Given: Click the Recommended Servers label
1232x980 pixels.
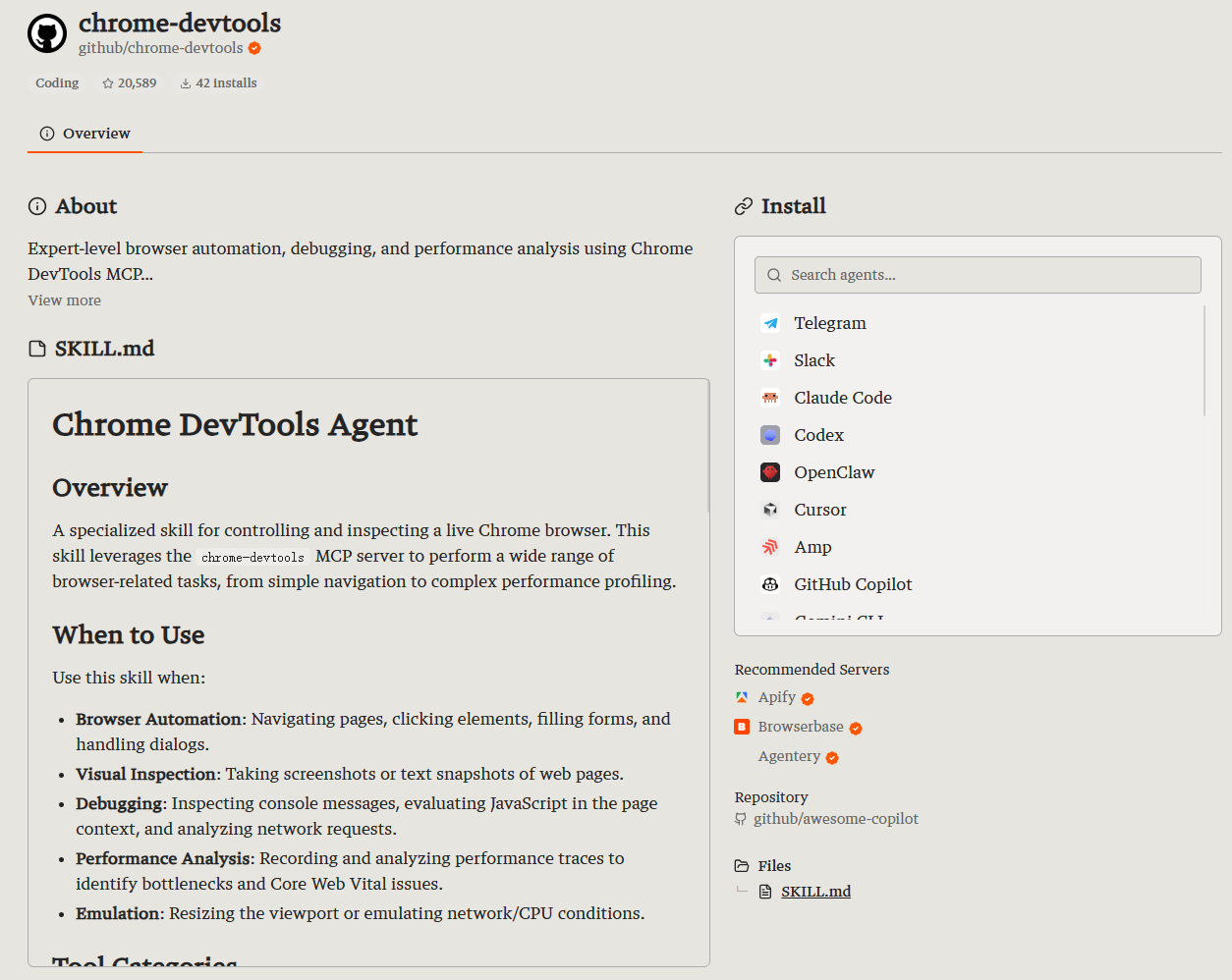Looking at the screenshot, I should 812,670.
